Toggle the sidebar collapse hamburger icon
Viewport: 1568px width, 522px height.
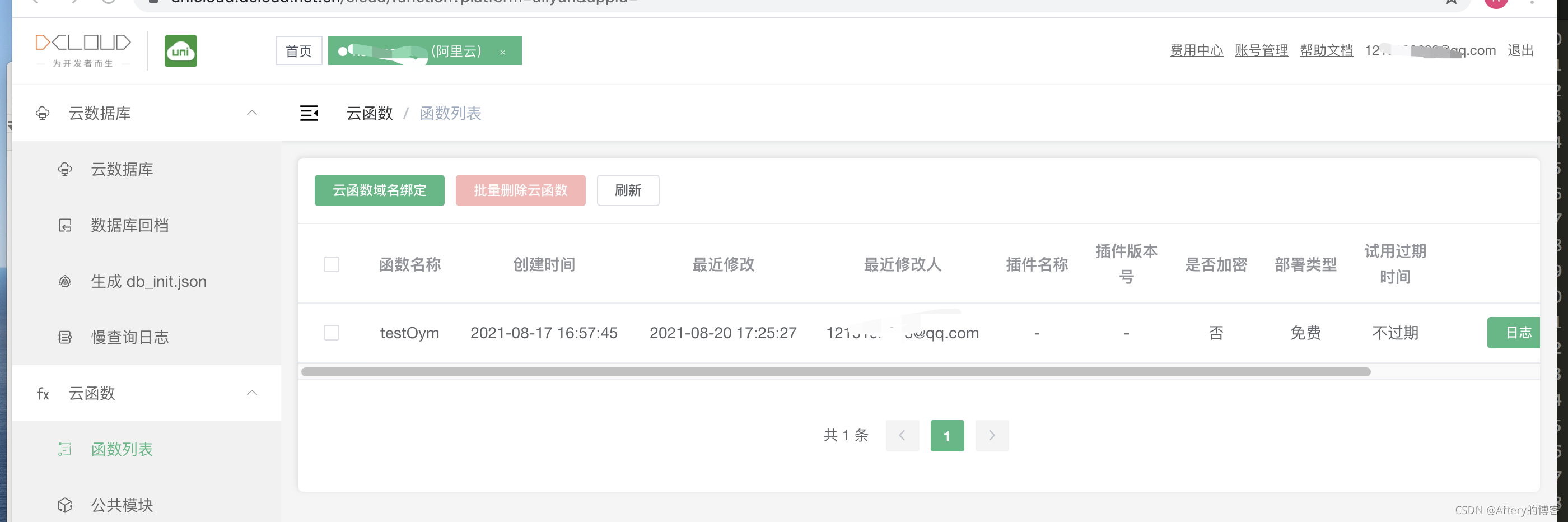[x=309, y=113]
